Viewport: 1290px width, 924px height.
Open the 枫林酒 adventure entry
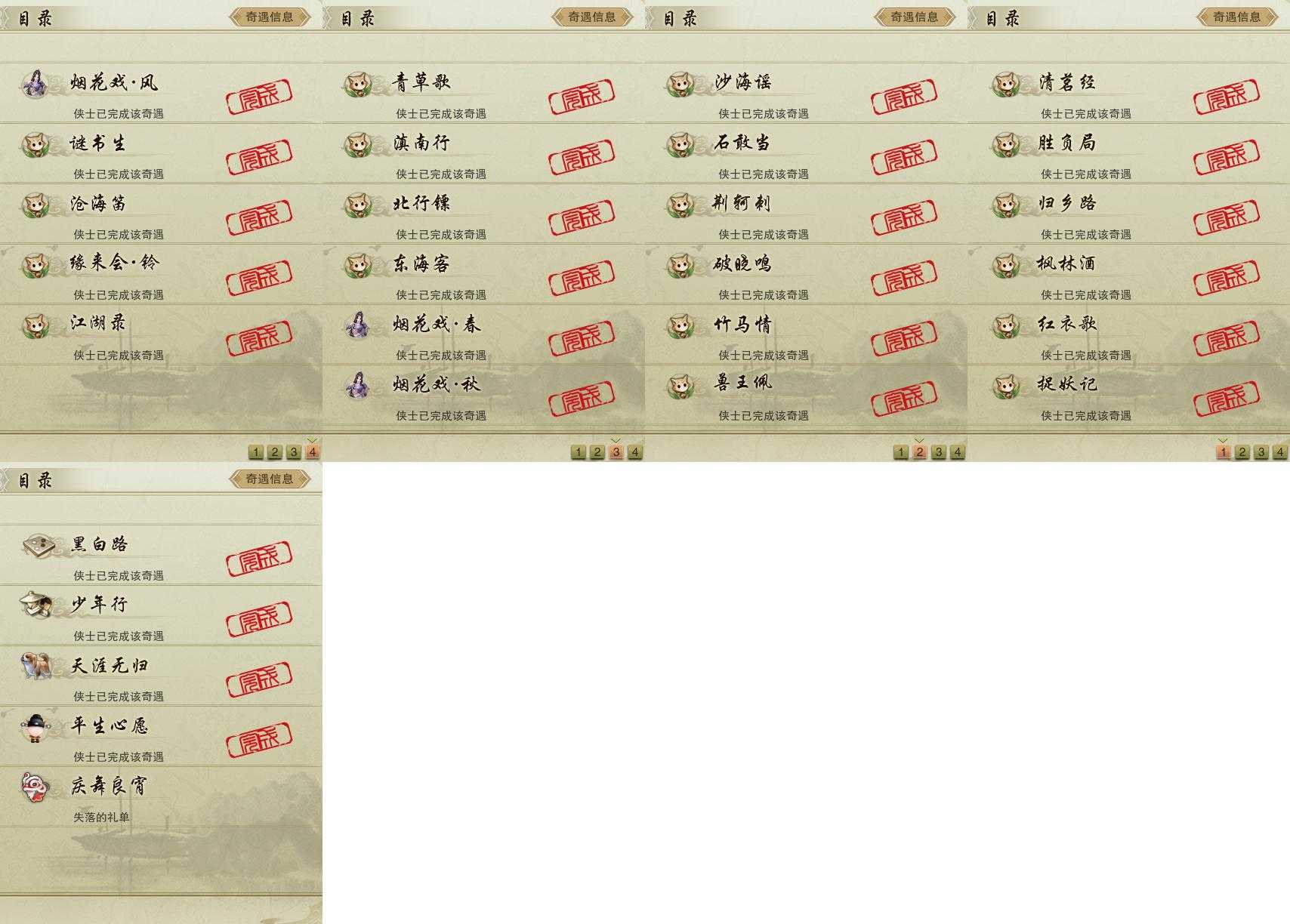pos(1128,274)
